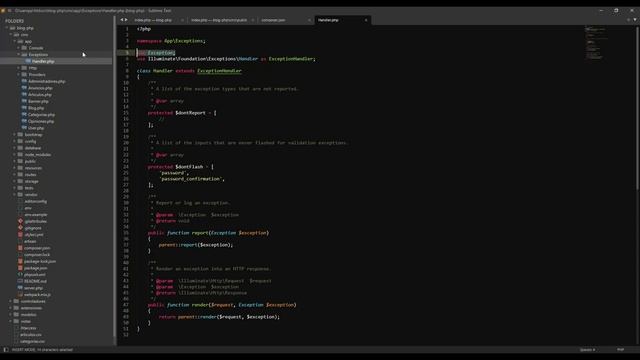The image size is (640, 360).
Task: Click 'INSERT MODE' status bar text
Action: [23, 350]
